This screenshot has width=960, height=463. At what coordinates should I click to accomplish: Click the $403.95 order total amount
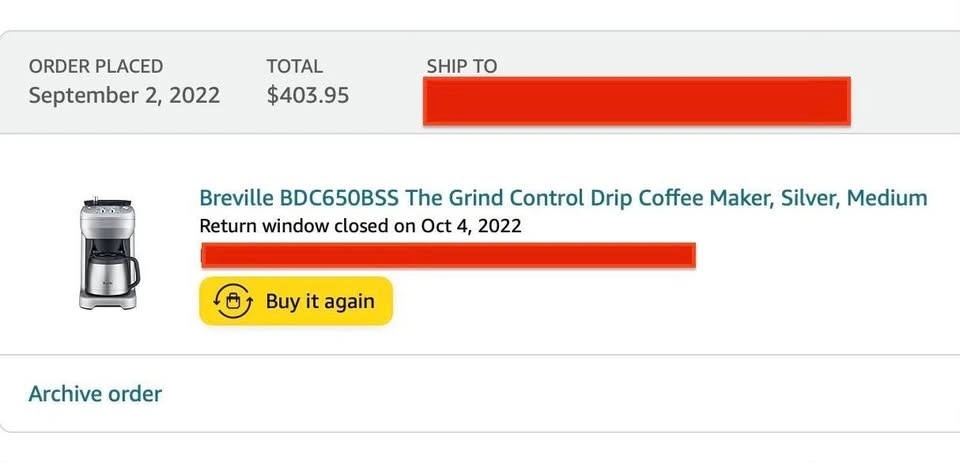coord(308,96)
